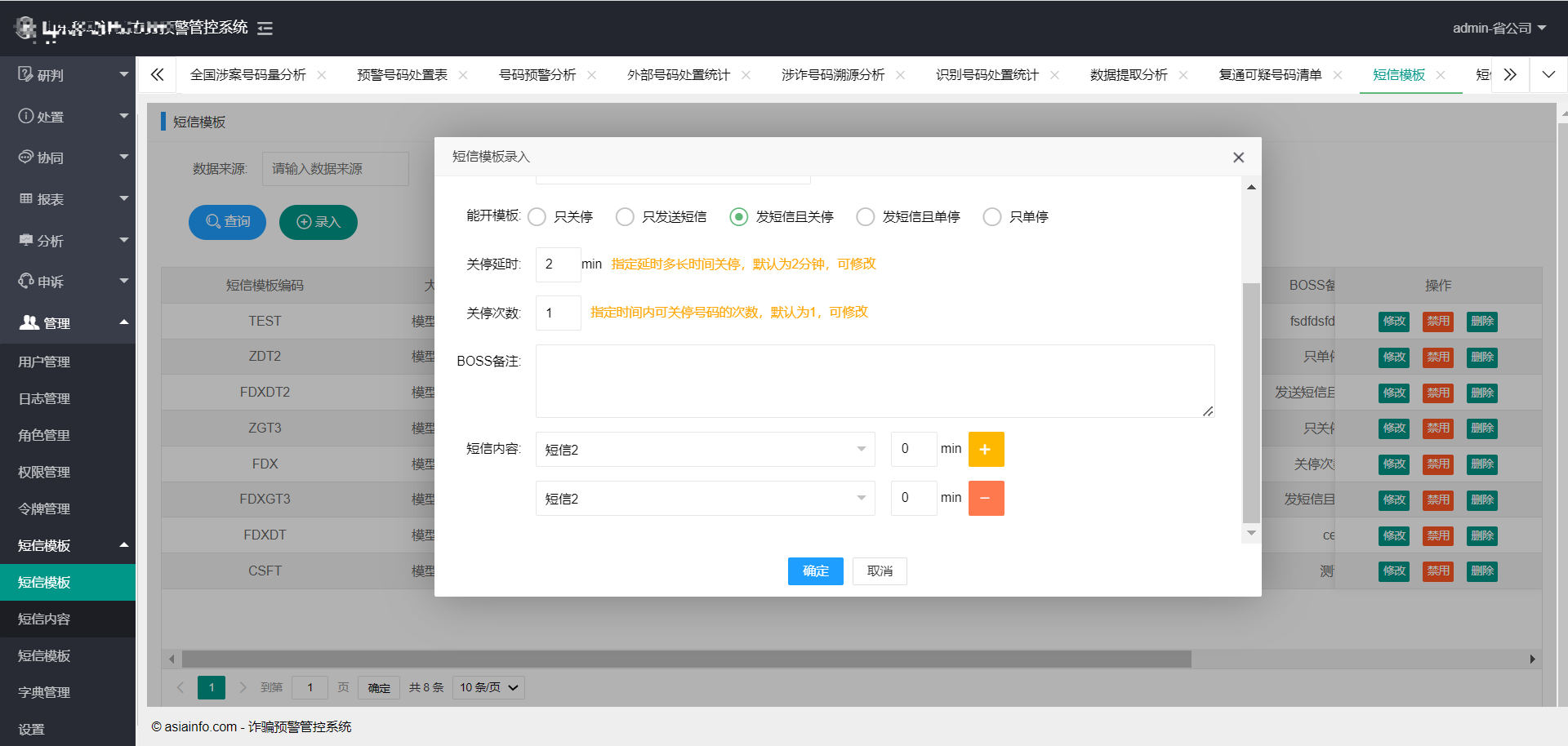
Task: Close the 号码预警分析 tab
Action: tap(591, 75)
